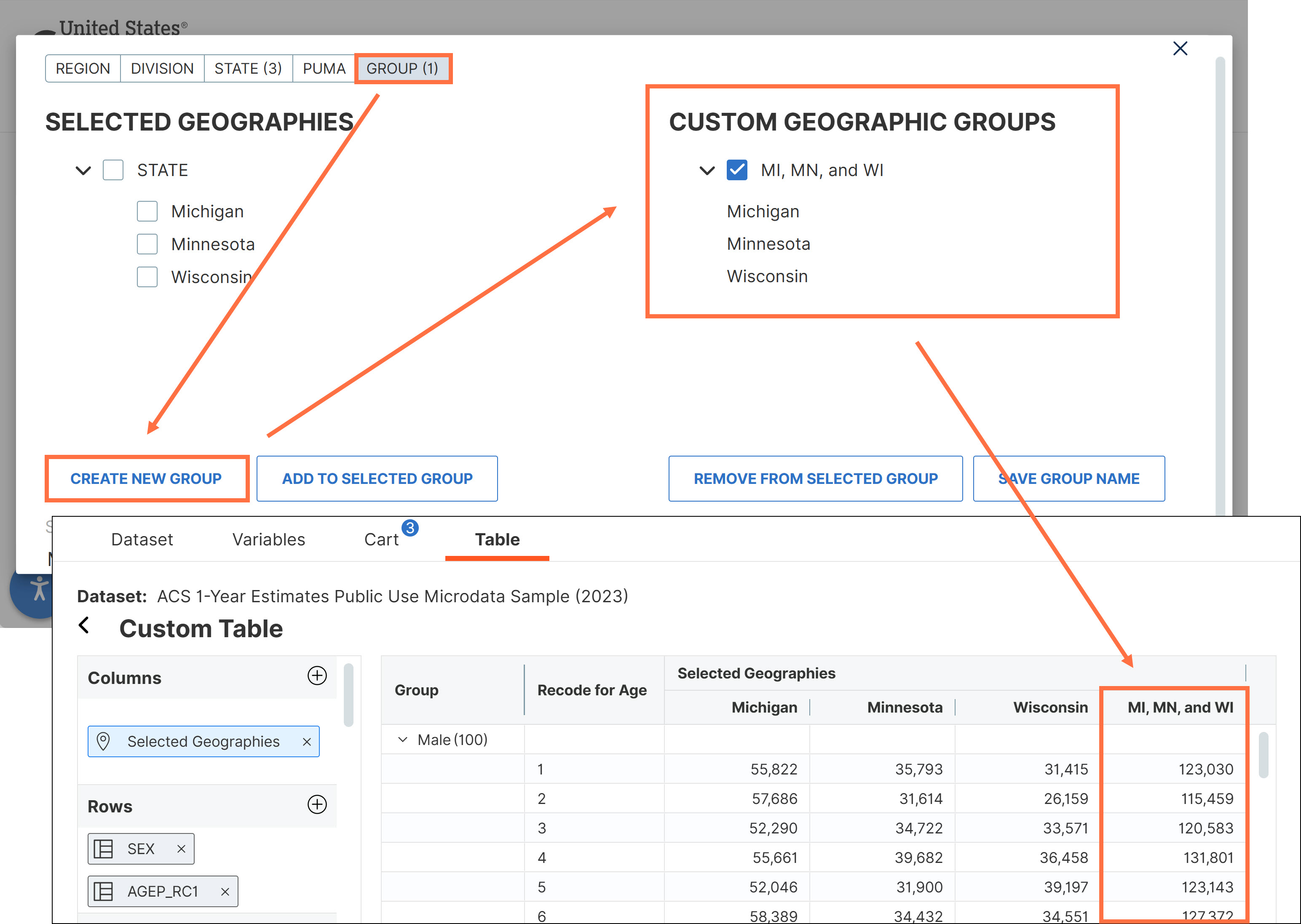Remove SEX row variable with X
The height and width of the screenshot is (924, 1301).
pyautogui.click(x=181, y=848)
